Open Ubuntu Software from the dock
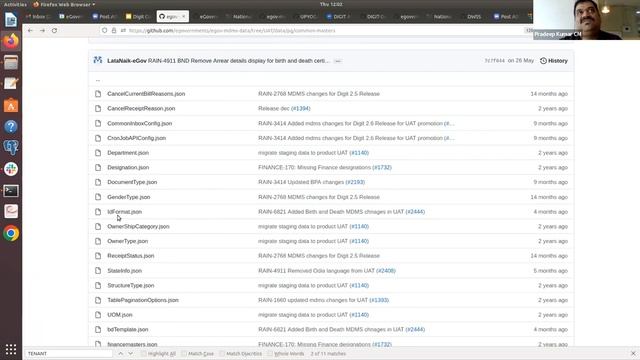Viewport: 640px width, 360px height. click(11, 105)
